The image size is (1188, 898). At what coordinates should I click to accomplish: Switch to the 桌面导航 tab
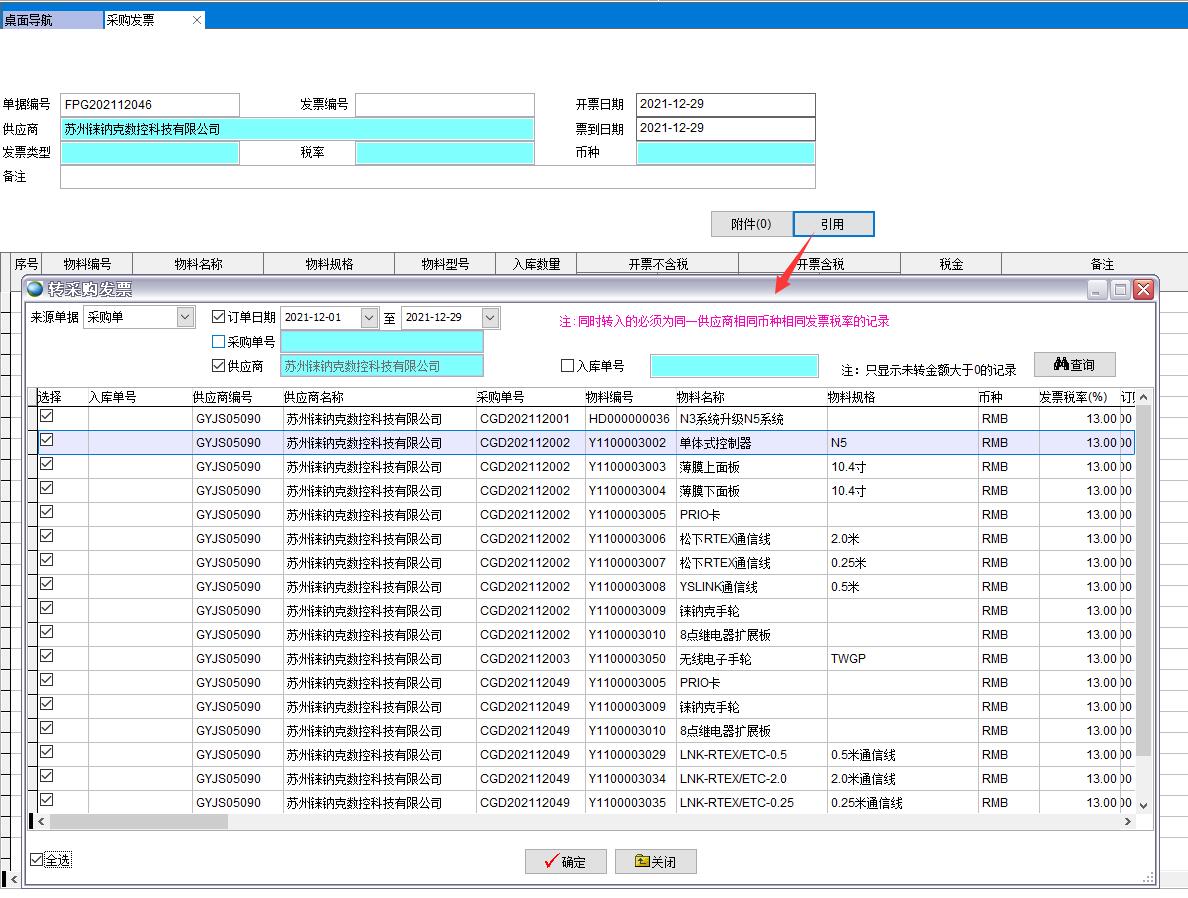pos(50,20)
